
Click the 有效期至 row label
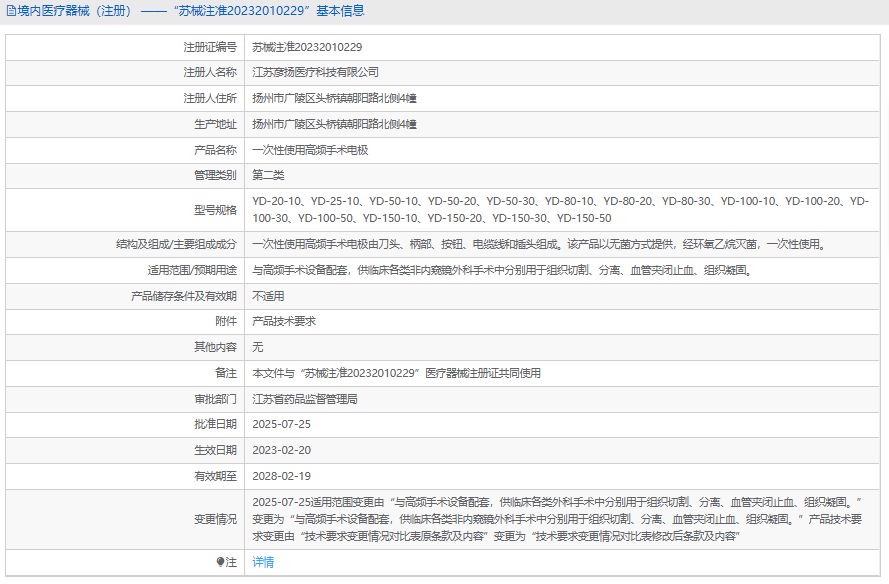click(x=215, y=476)
